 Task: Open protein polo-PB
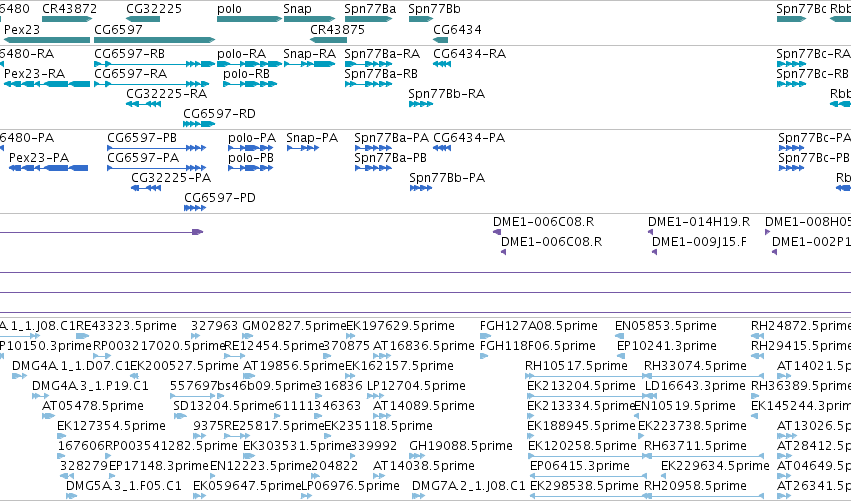click(250, 168)
